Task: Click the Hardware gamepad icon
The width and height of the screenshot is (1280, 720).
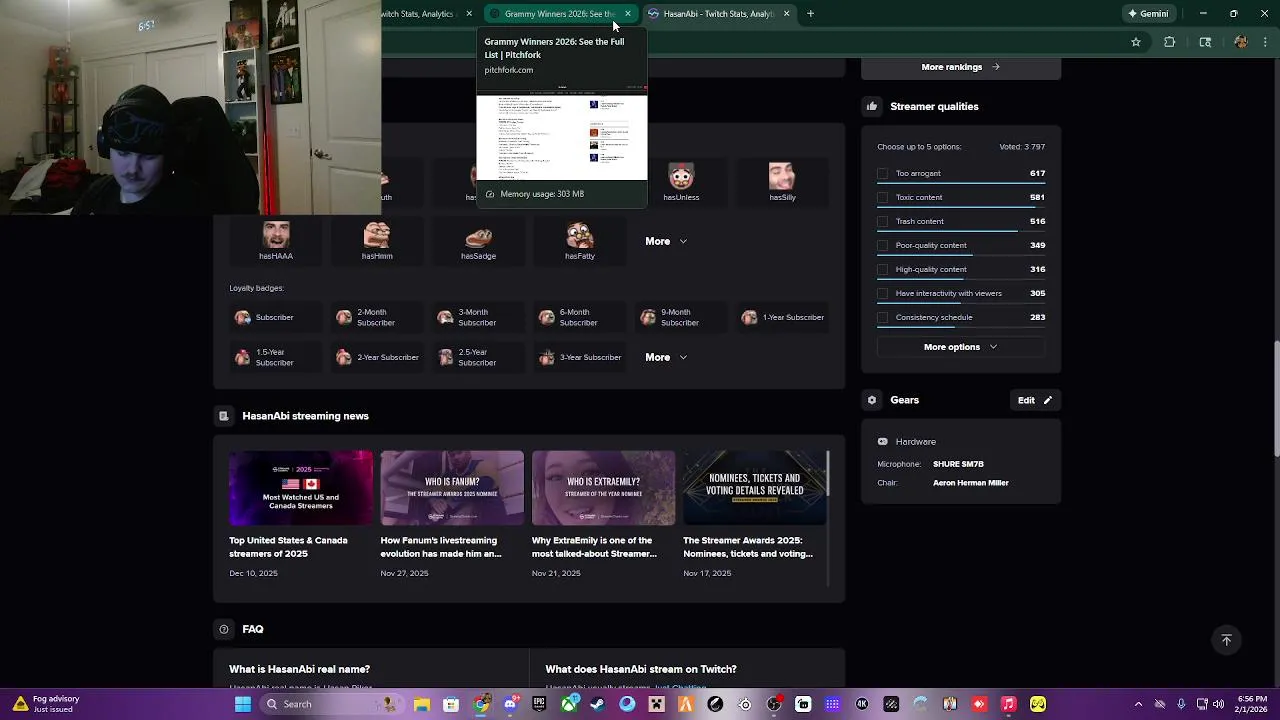Action: [882, 441]
